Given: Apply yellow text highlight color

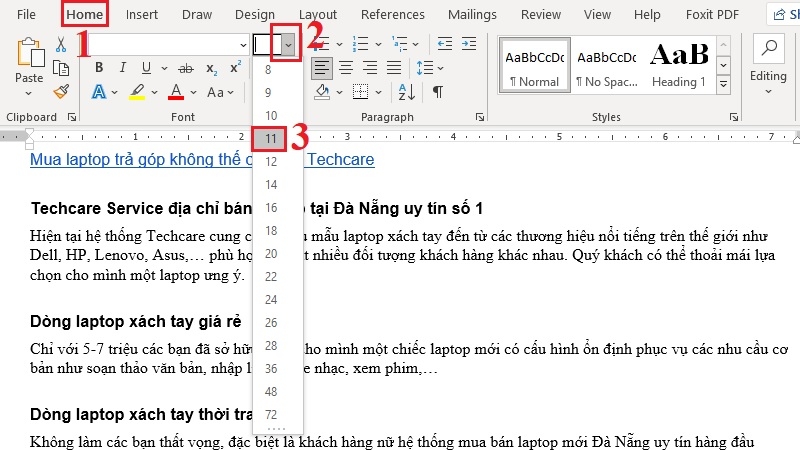Looking at the screenshot, I should (x=136, y=92).
